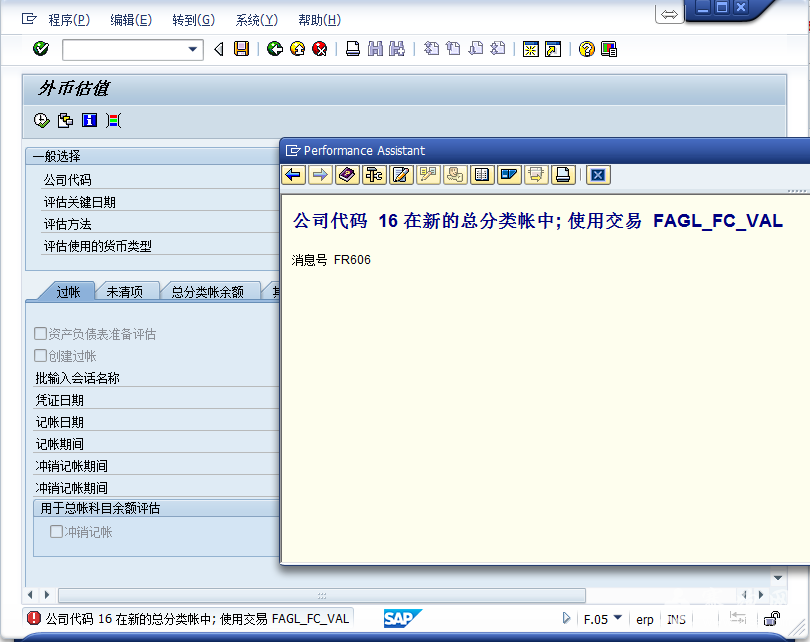The image size is (810, 642).
Task: Open the 转到(G) menu
Action: 193,20
